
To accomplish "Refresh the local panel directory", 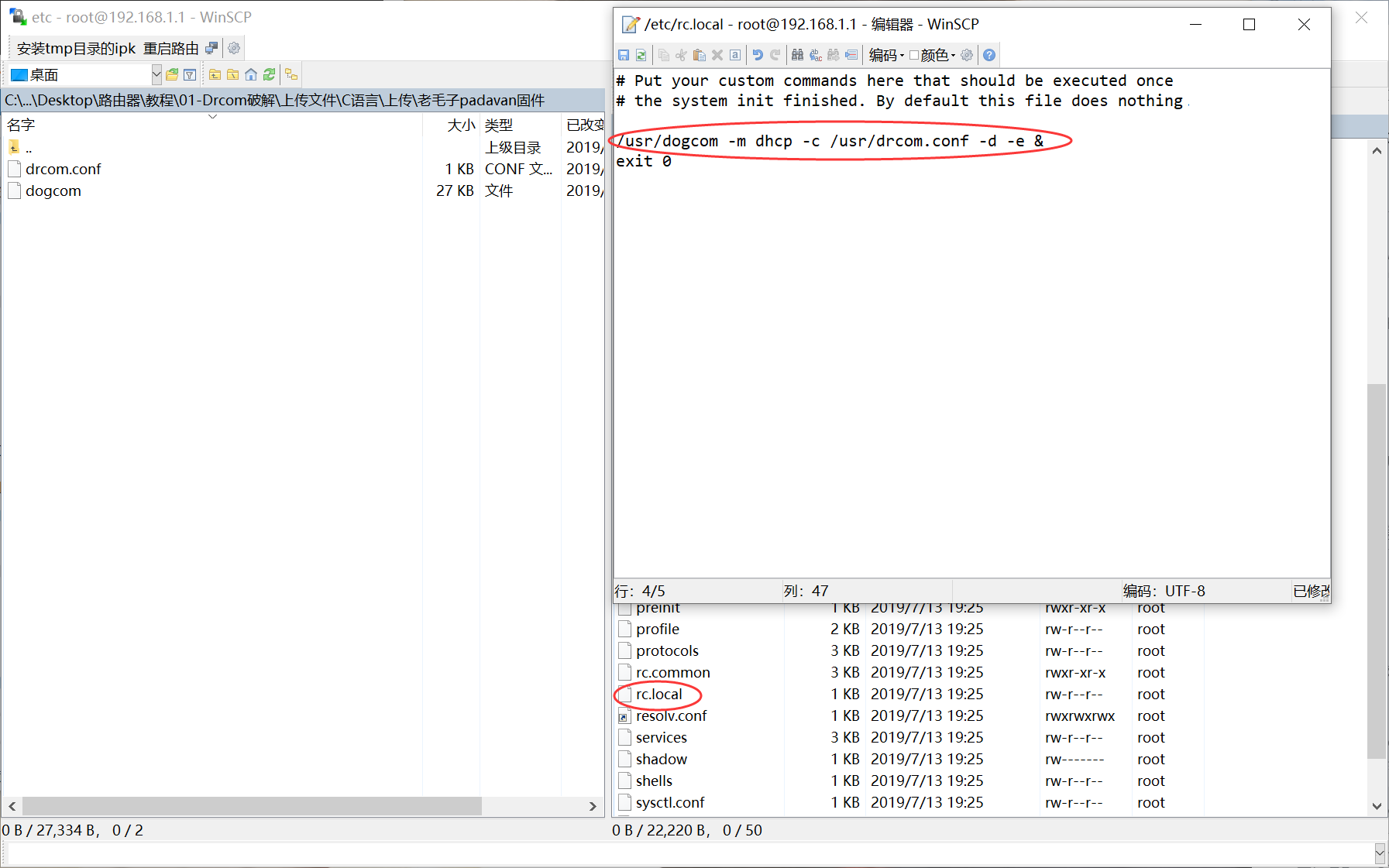I will point(269,74).
